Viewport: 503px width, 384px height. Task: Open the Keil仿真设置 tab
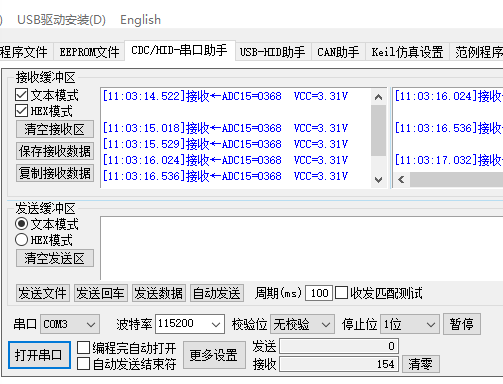click(407, 52)
